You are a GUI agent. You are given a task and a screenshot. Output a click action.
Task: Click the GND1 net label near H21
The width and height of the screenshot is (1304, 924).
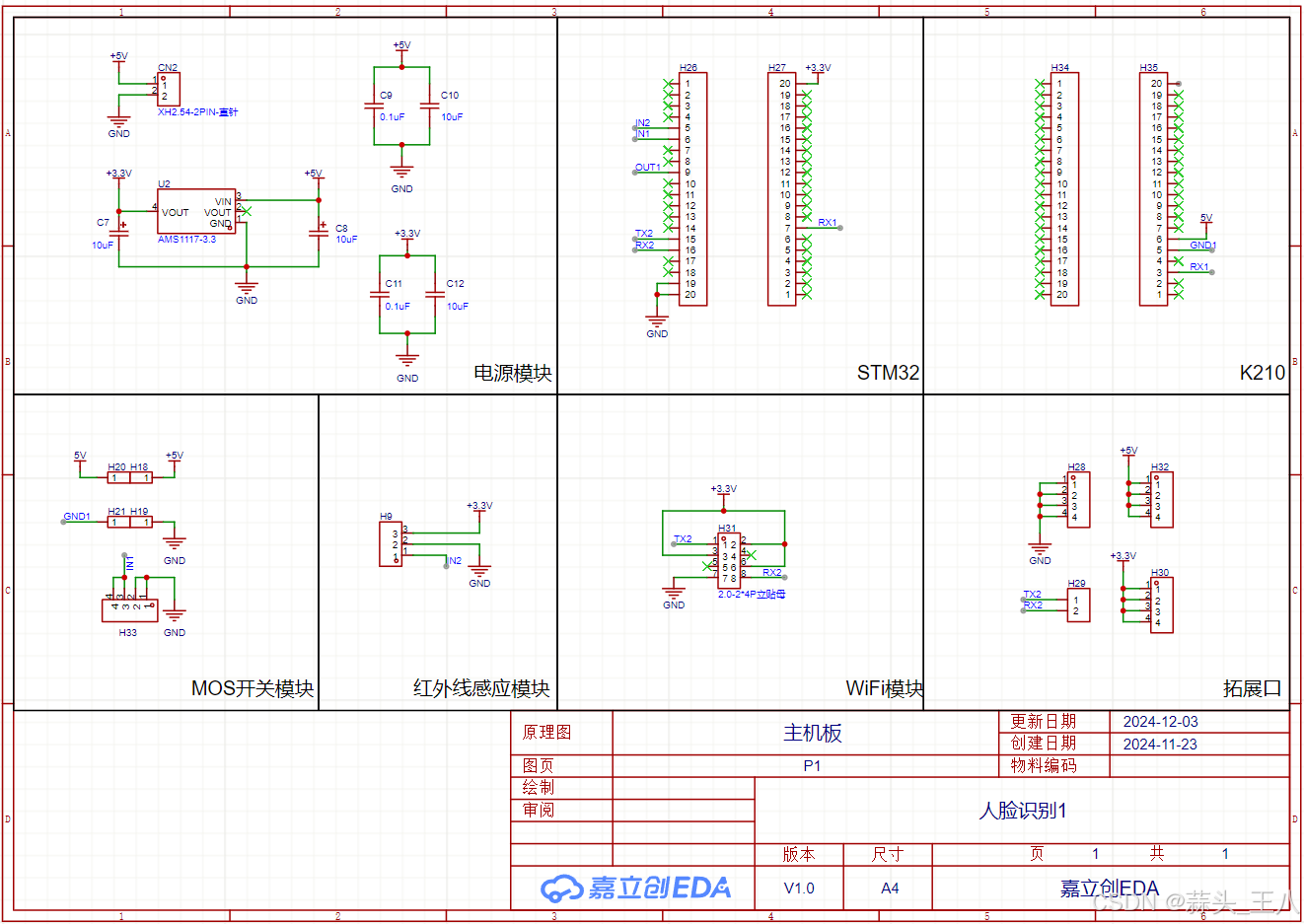point(77,516)
